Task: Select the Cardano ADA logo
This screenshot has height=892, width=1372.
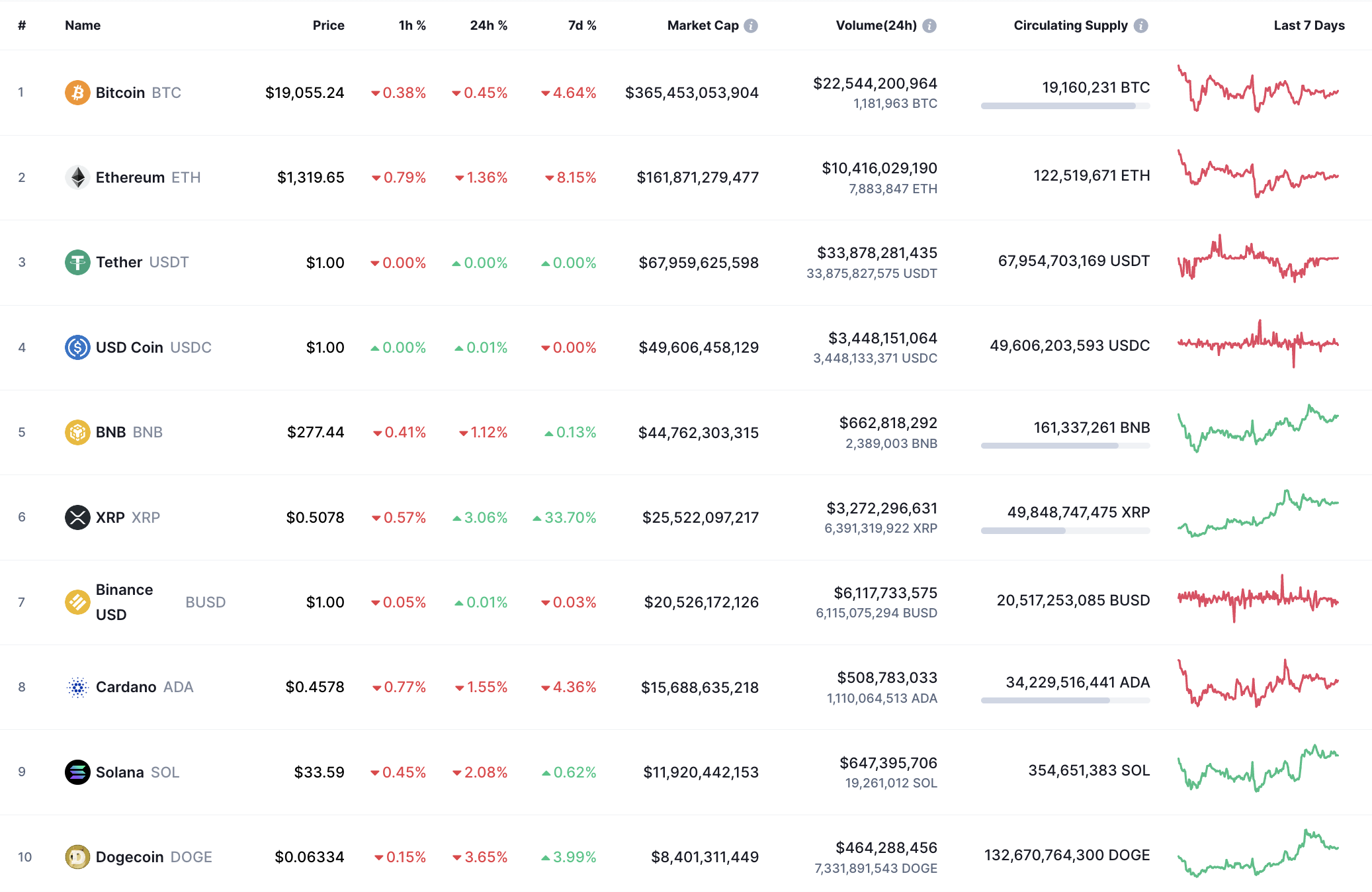Action: (77, 687)
